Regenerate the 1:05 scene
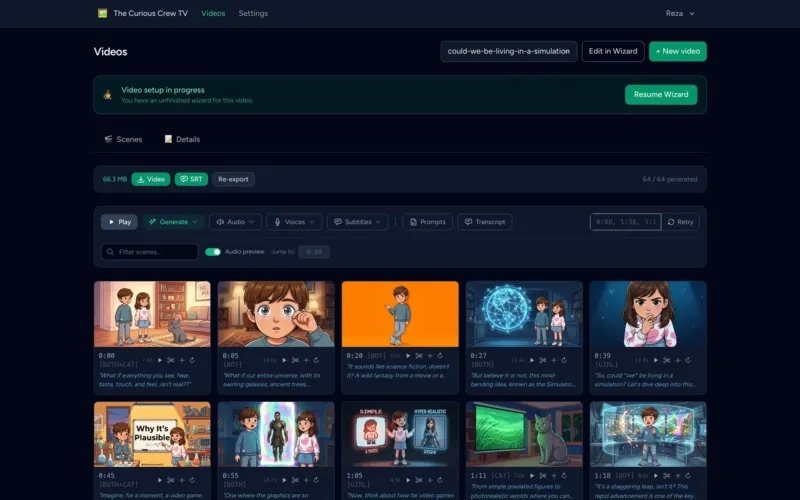This screenshot has height=500, width=800. [440, 480]
